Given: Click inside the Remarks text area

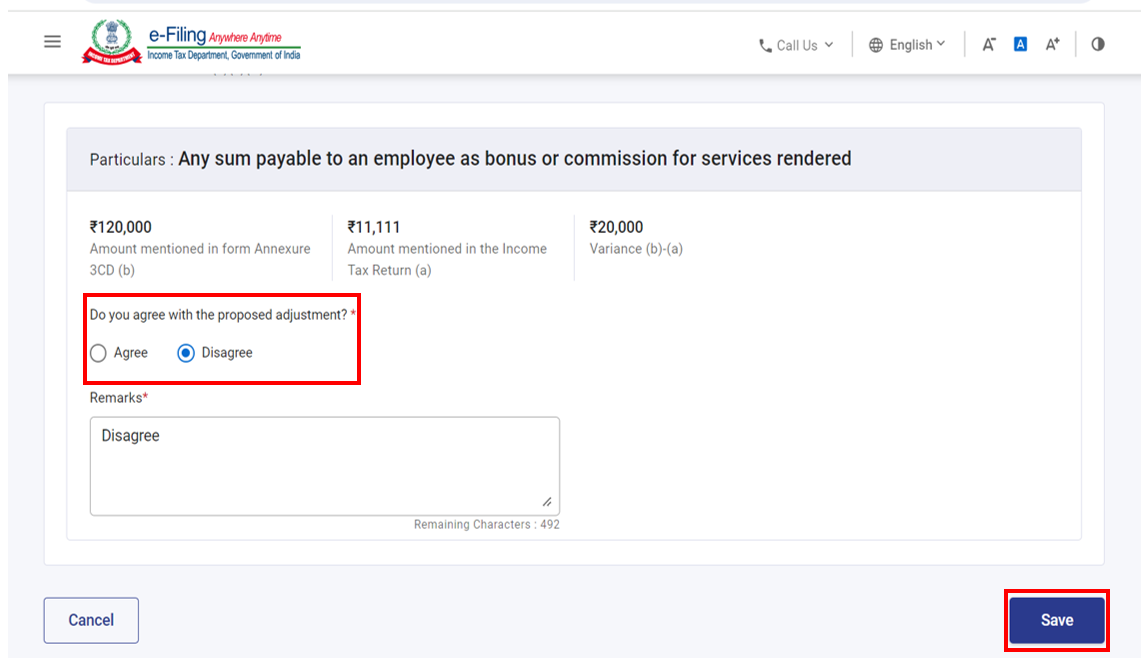Looking at the screenshot, I should pyautogui.click(x=325, y=466).
